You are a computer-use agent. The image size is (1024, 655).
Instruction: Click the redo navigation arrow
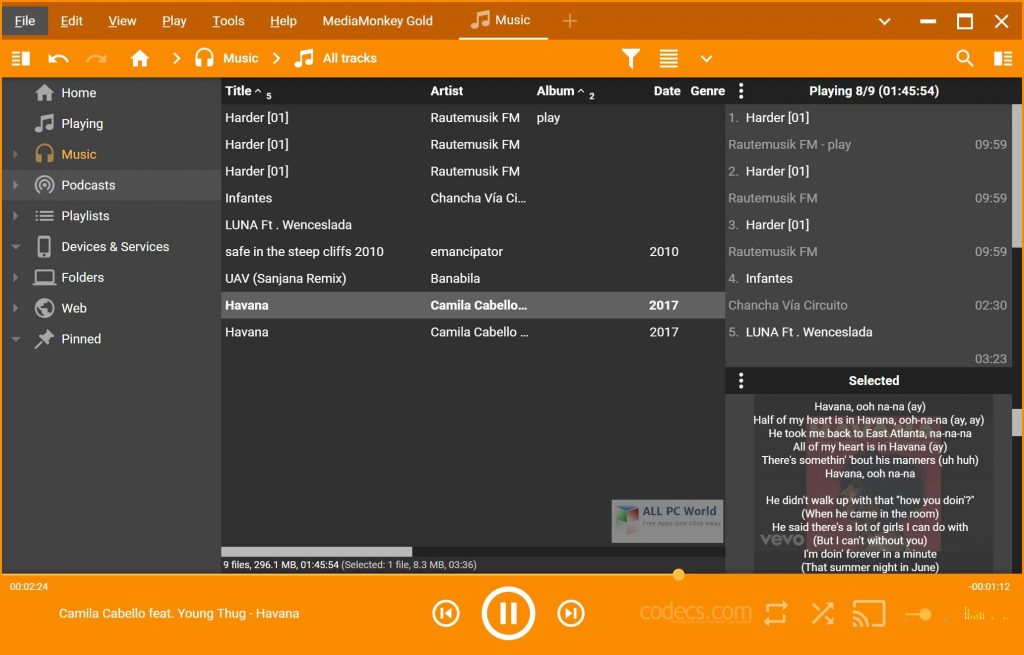pyautogui.click(x=96, y=59)
